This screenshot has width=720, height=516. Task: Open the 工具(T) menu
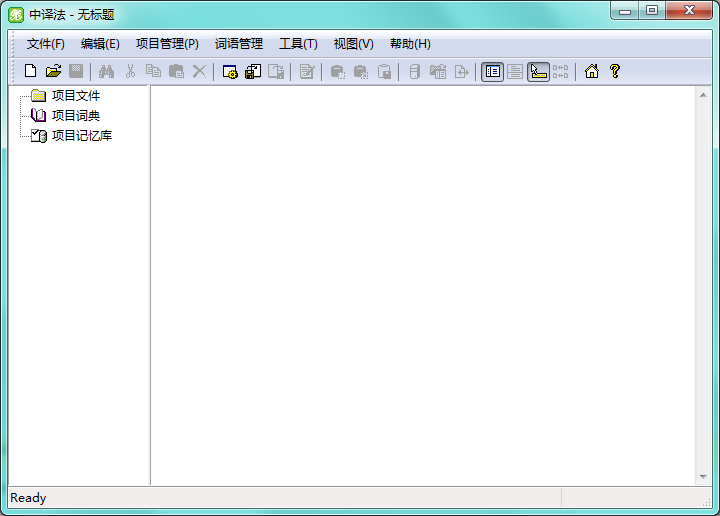298,44
